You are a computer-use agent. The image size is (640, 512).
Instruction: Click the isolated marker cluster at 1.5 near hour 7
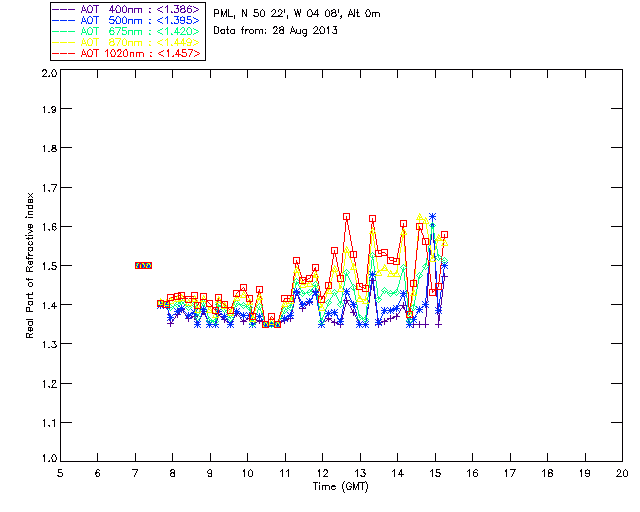pyautogui.click(x=143, y=265)
